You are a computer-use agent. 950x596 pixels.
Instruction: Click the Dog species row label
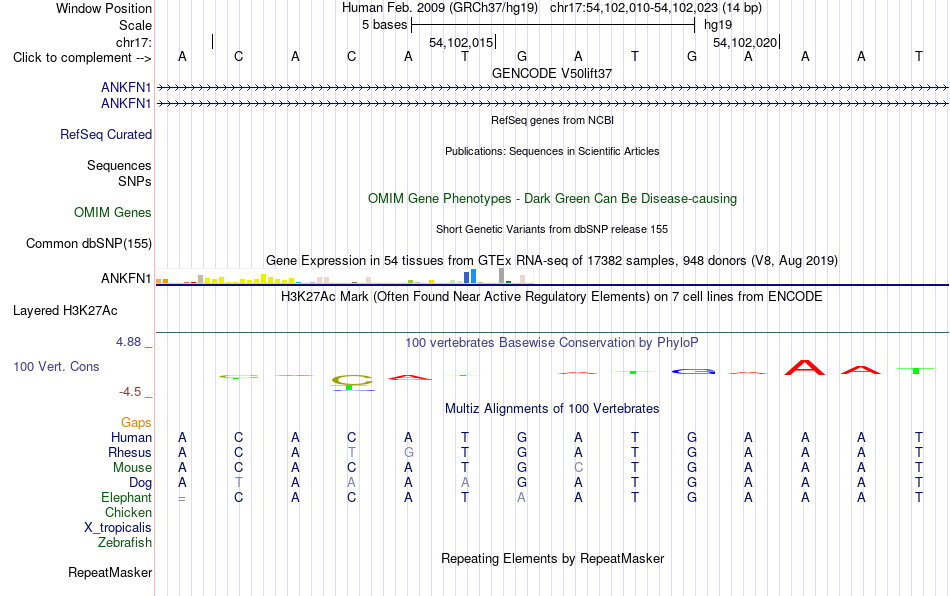click(x=140, y=483)
